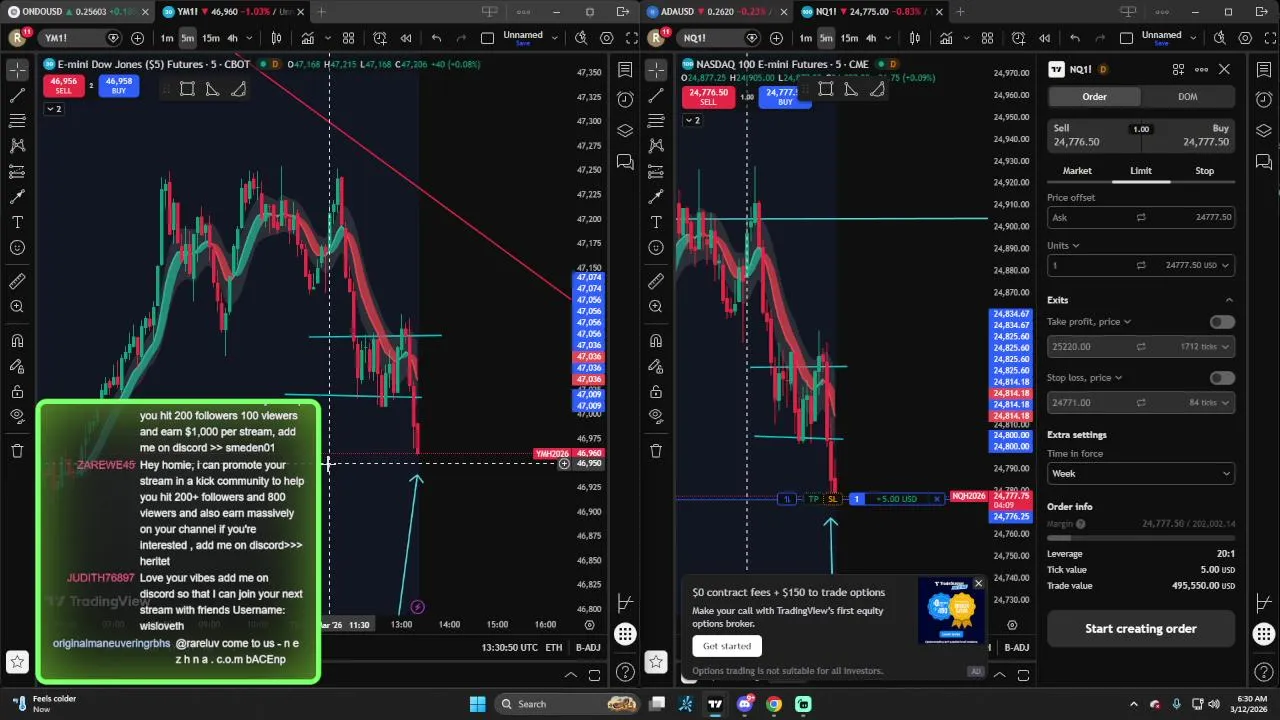Screen dimensions: 1280x720
Task: Open brush drawing tool in NQ1! chart sidebar
Action: coord(656,197)
